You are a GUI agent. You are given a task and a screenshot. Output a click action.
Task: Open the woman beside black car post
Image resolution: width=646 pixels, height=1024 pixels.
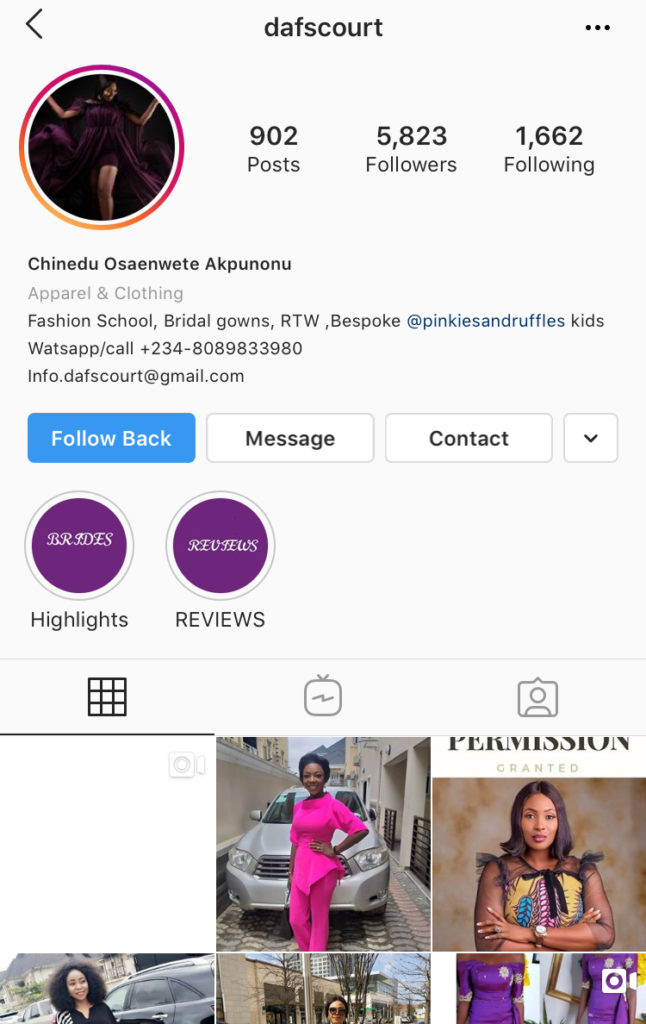pyautogui.click(x=107, y=988)
